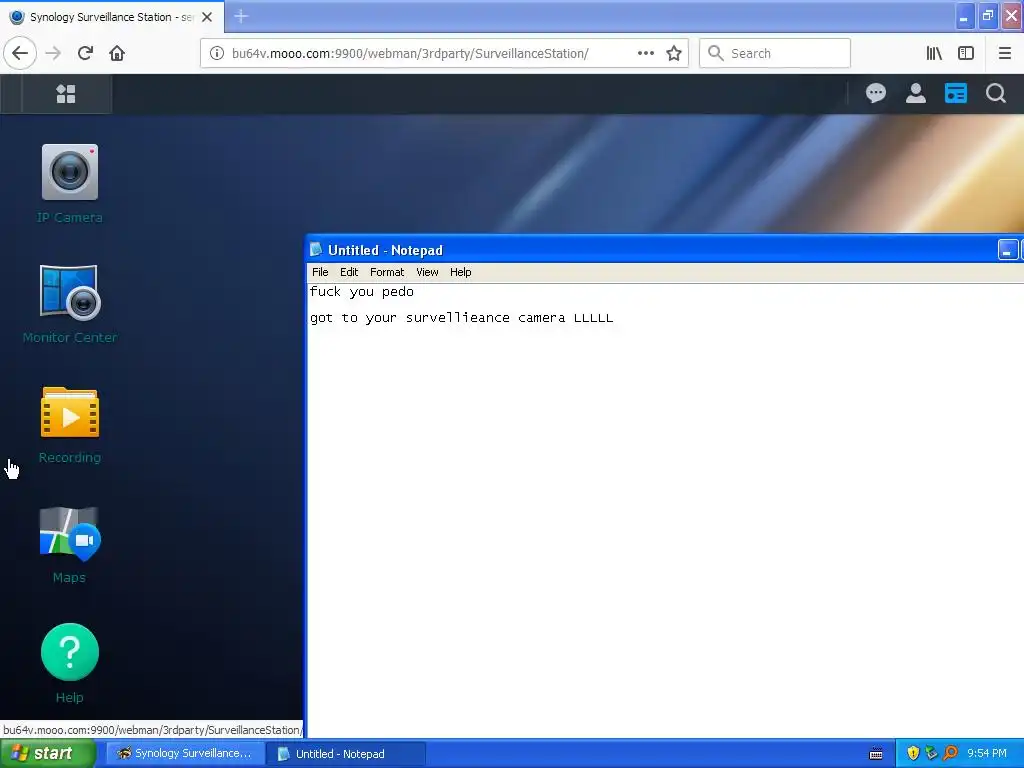The image size is (1024, 768).
Task: Open Surveillance Station main menu grid
Action: pos(66,94)
